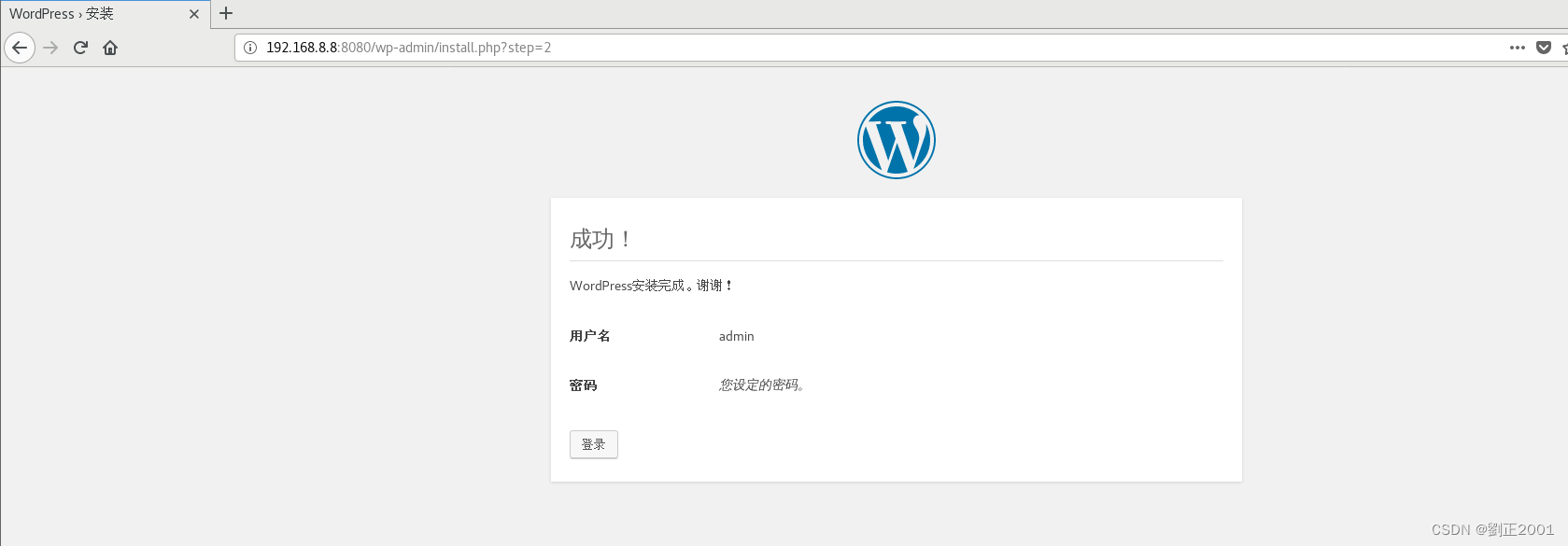Screen dimensions: 1568x546
Task: Select the WordPress › 安装 tab
Action: click(105, 14)
